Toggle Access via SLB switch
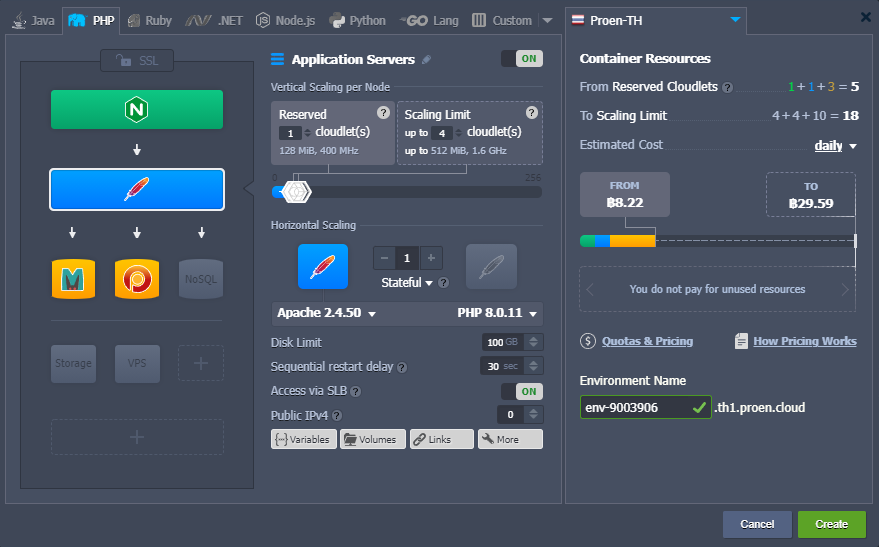The width and height of the screenshot is (879, 547). [x=522, y=391]
